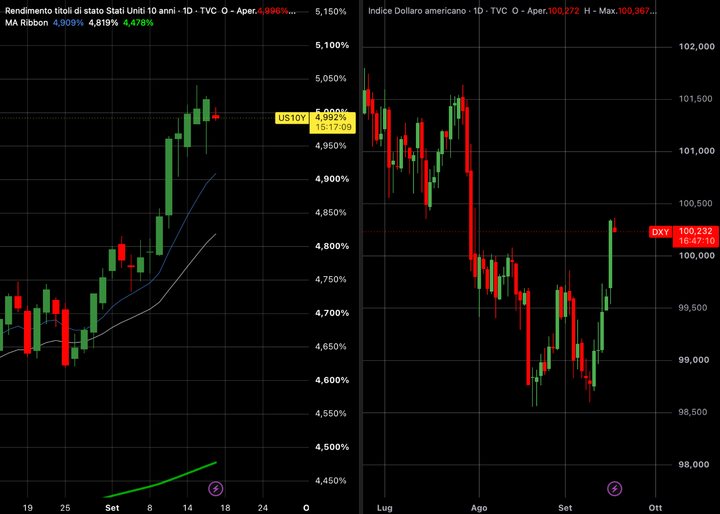Viewport: 720px width, 514px height.
Task: Click the 101,000 price axis label
Action: tap(696, 151)
